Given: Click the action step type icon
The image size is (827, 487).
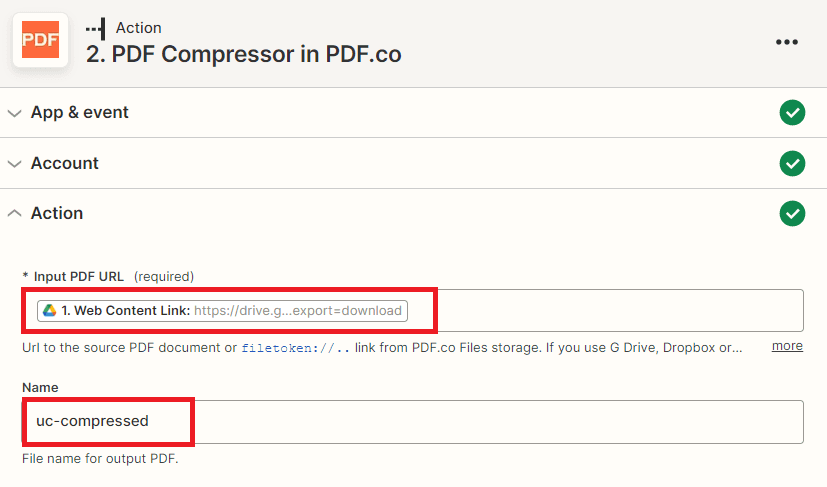Looking at the screenshot, I should [x=97, y=28].
